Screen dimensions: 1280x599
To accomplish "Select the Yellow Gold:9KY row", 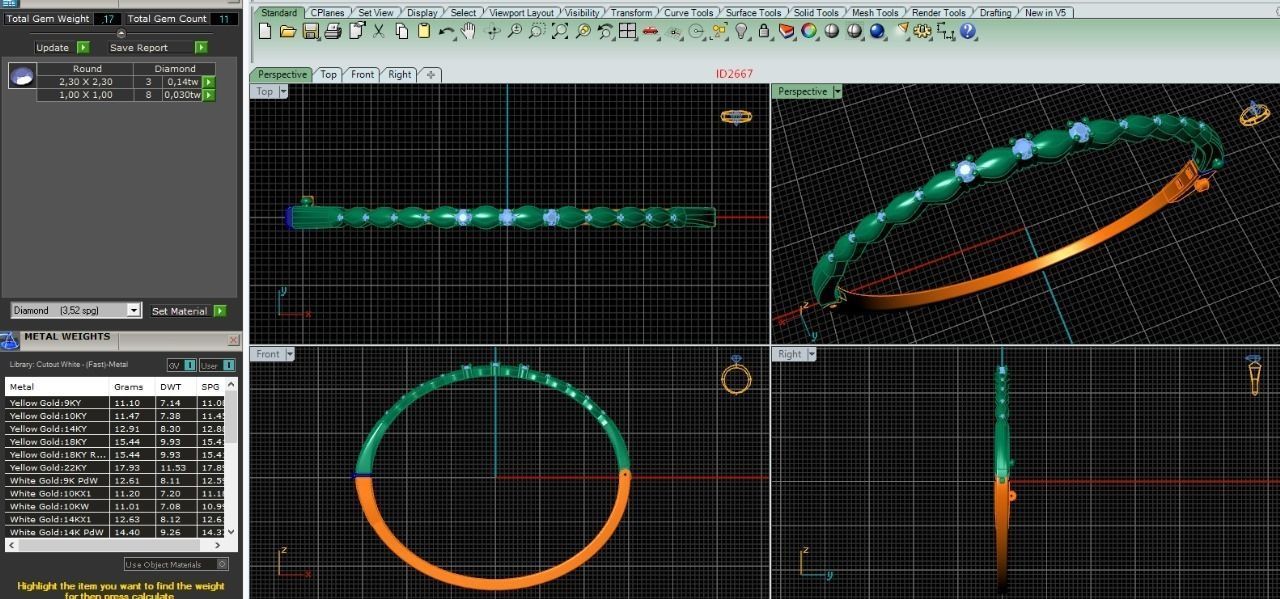I will [x=116, y=403].
